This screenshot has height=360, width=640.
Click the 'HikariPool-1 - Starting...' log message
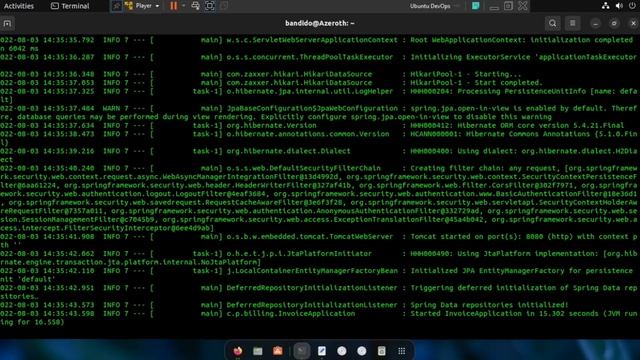click(x=465, y=74)
